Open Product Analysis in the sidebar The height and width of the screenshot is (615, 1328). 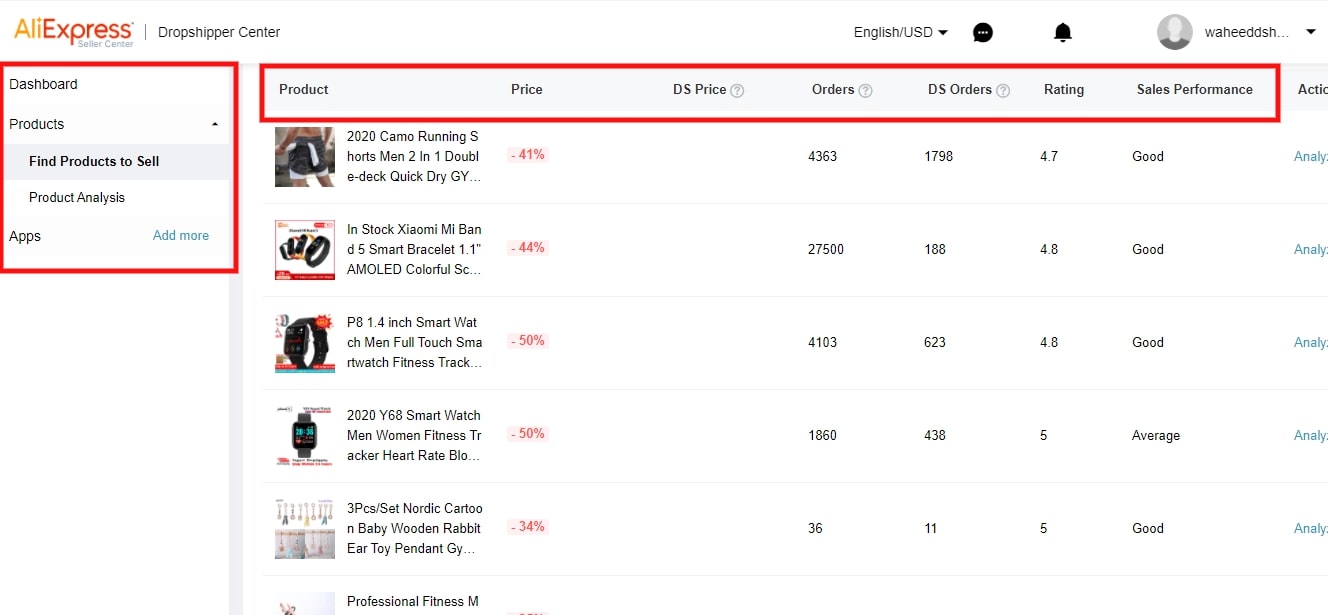click(x=77, y=197)
